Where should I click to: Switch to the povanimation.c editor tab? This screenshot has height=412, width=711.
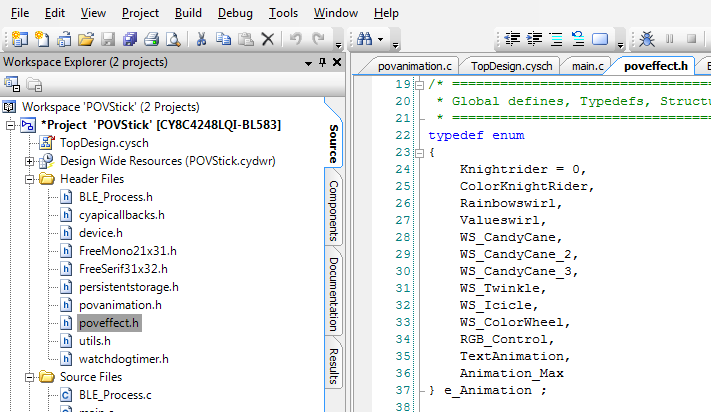pos(414,66)
